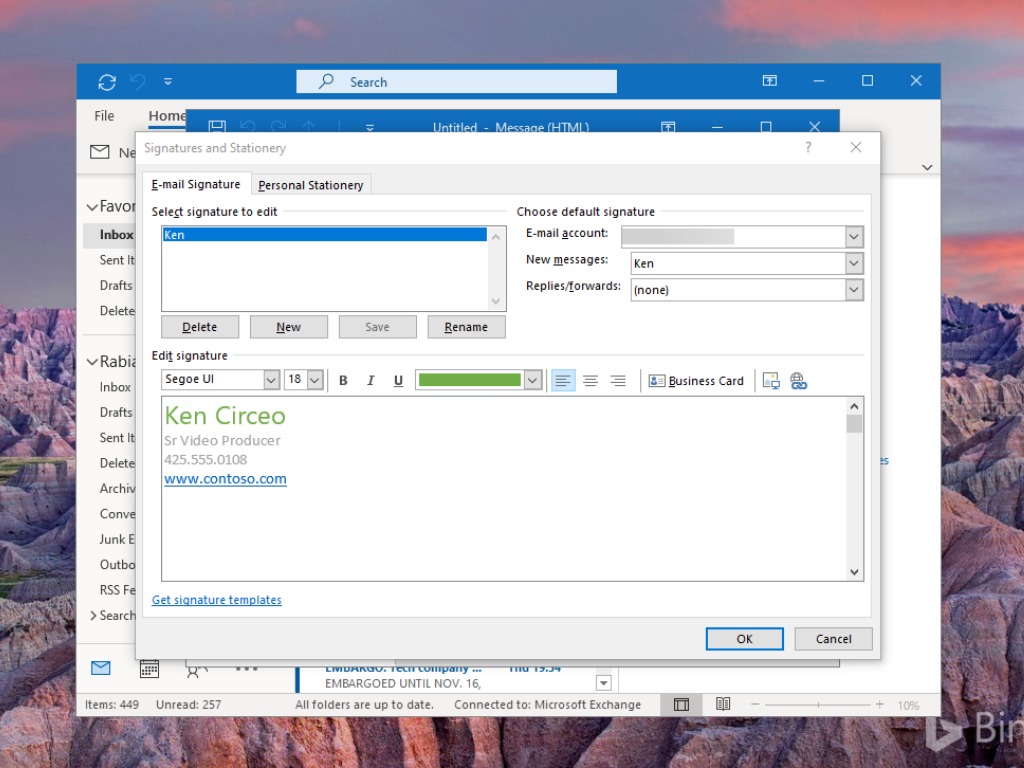Image resolution: width=1024 pixels, height=768 pixels.
Task: Switch to the Personal Stationery tab
Action: 310,185
